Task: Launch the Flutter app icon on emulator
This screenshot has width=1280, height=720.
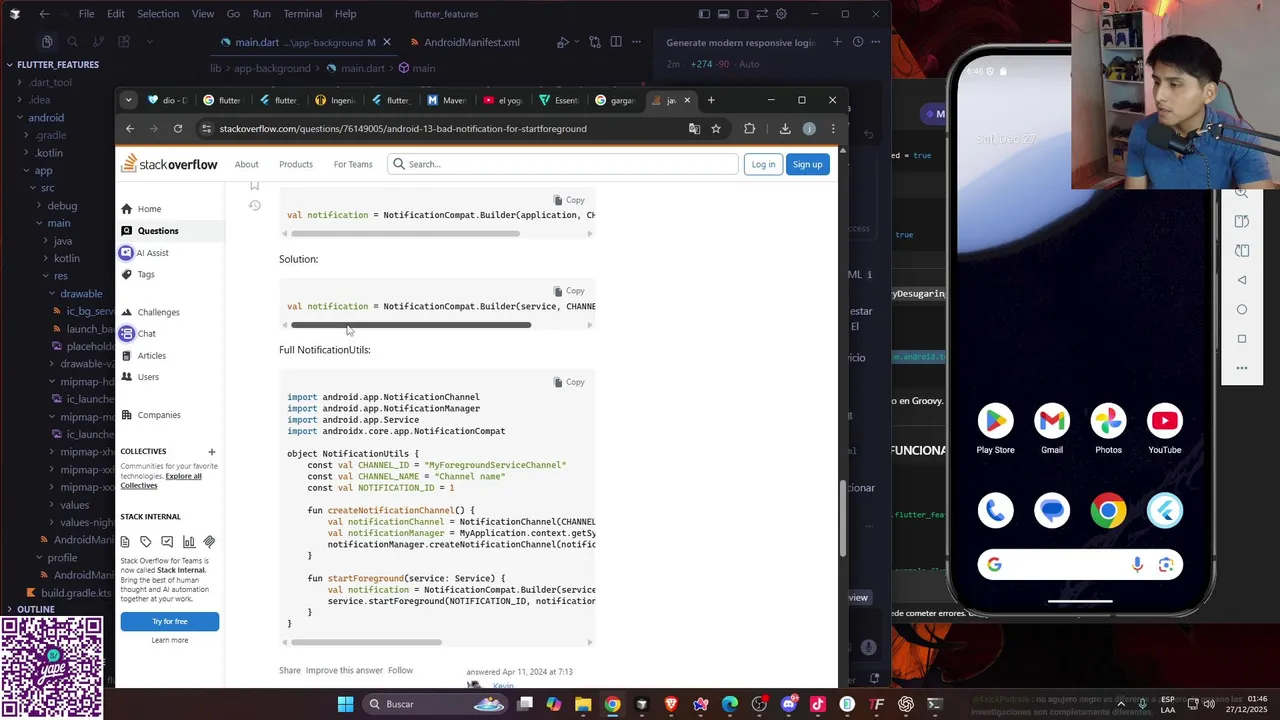Action: pyautogui.click(x=1165, y=511)
